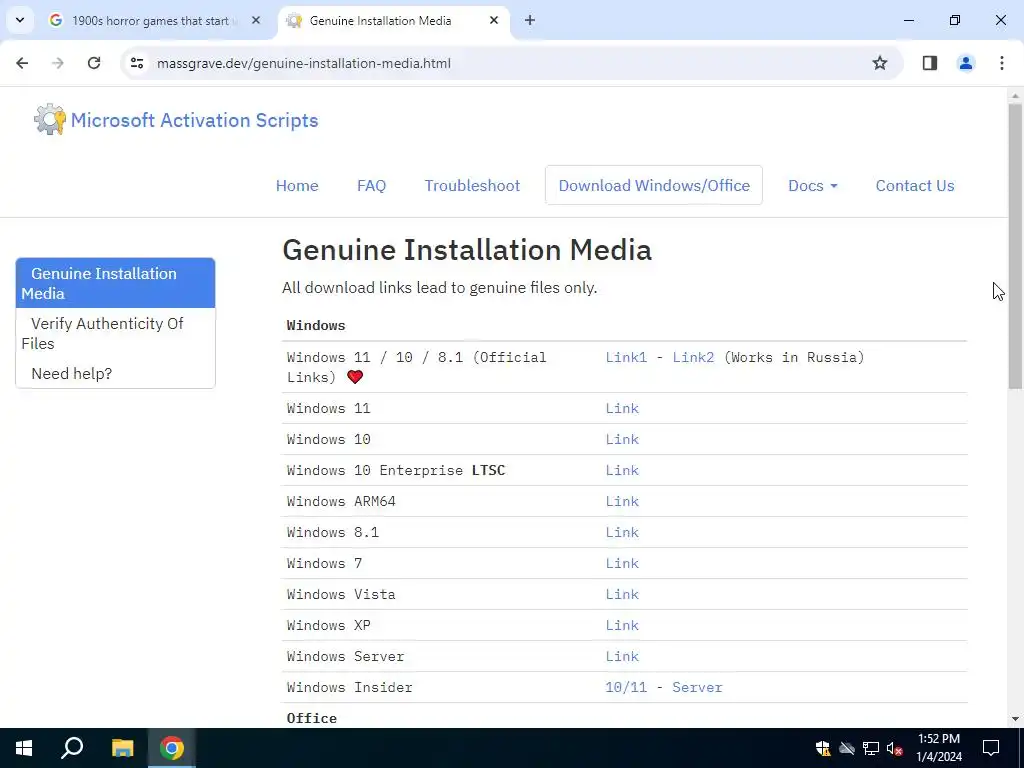Image resolution: width=1024 pixels, height=768 pixels.
Task: Open the Windows 11 download link
Action: (622, 408)
